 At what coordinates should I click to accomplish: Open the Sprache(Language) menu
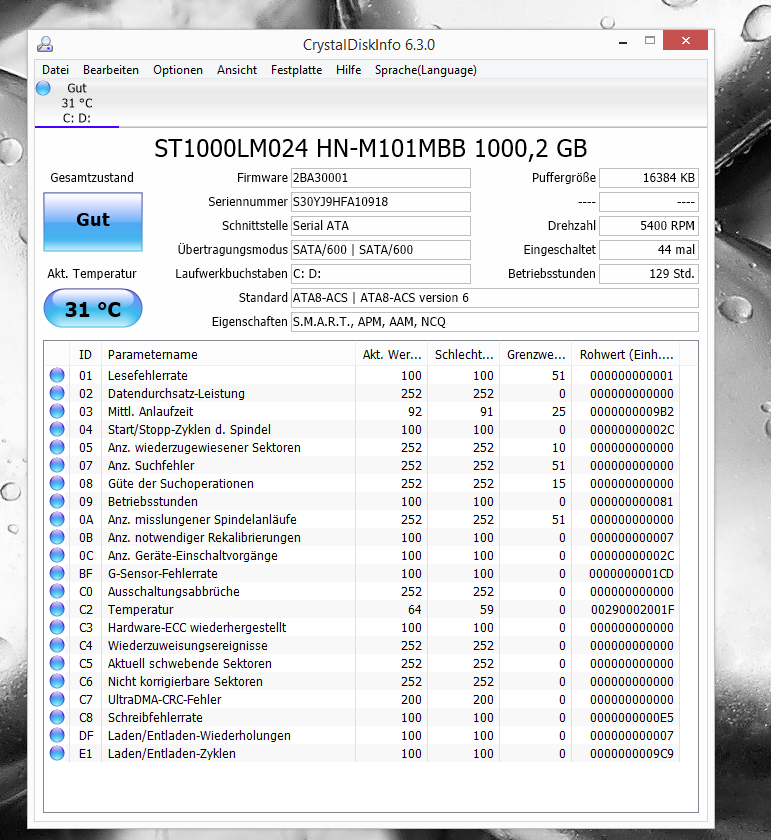425,70
